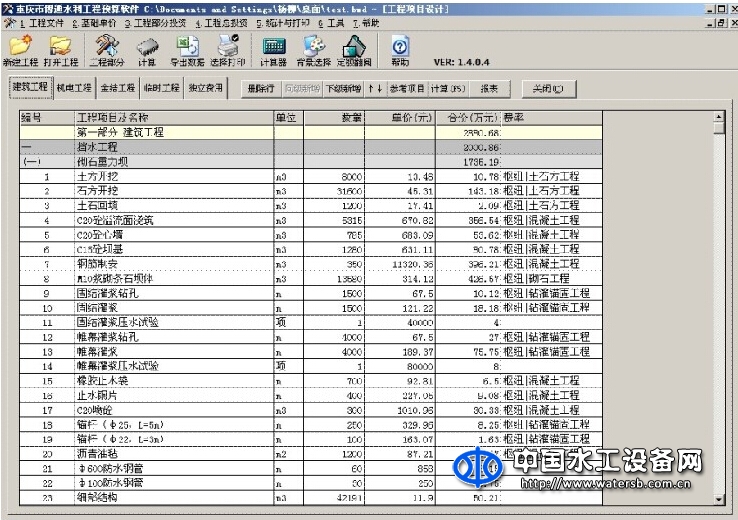Click the application icon in title bar
738x520 pixels.
pos(8,8)
